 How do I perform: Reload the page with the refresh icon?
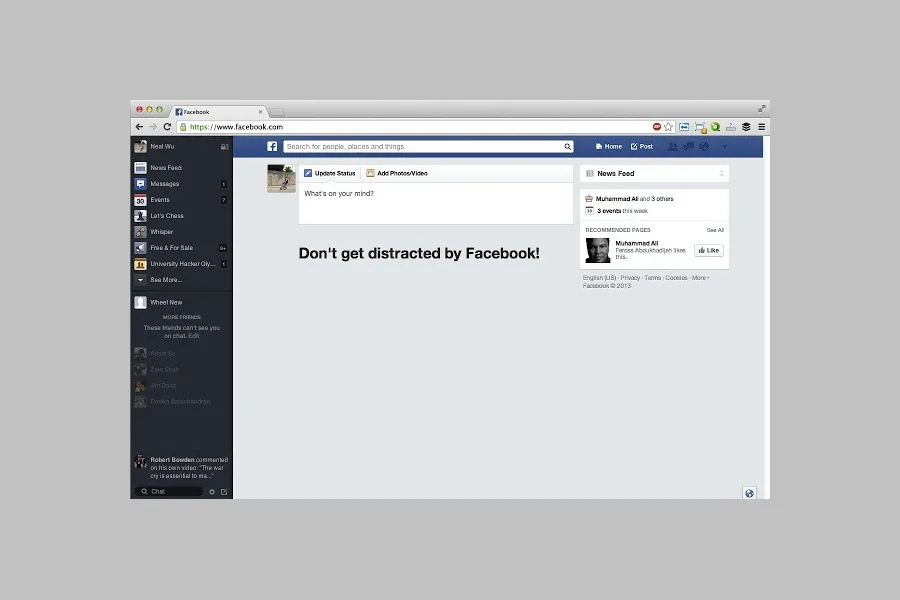(167, 127)
